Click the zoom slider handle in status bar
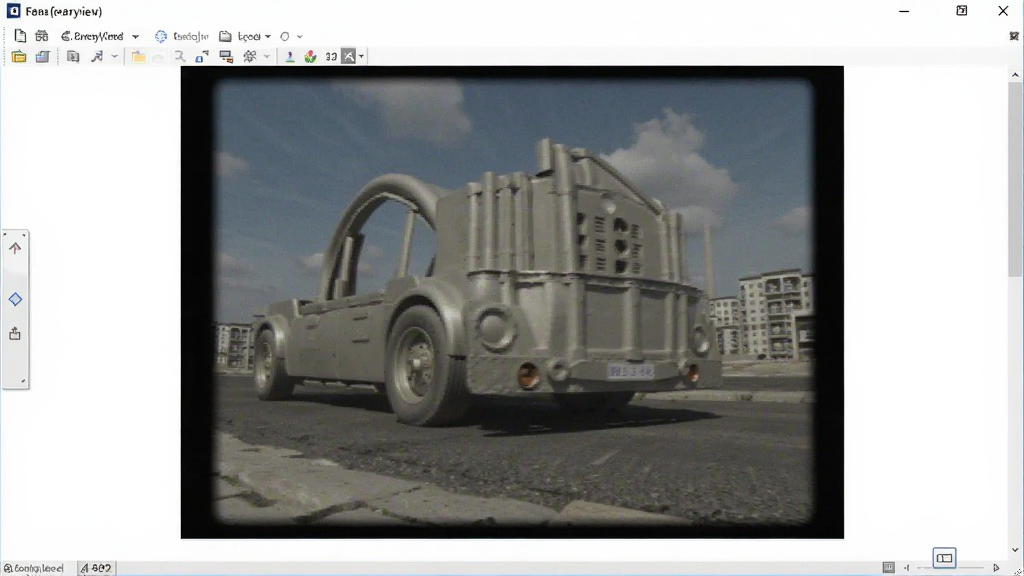 click(x=944, y=558)
